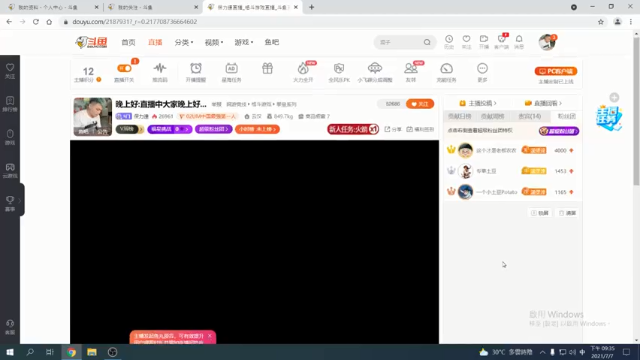Click the heart Follow icon in left sidebar

coord(10,71)
